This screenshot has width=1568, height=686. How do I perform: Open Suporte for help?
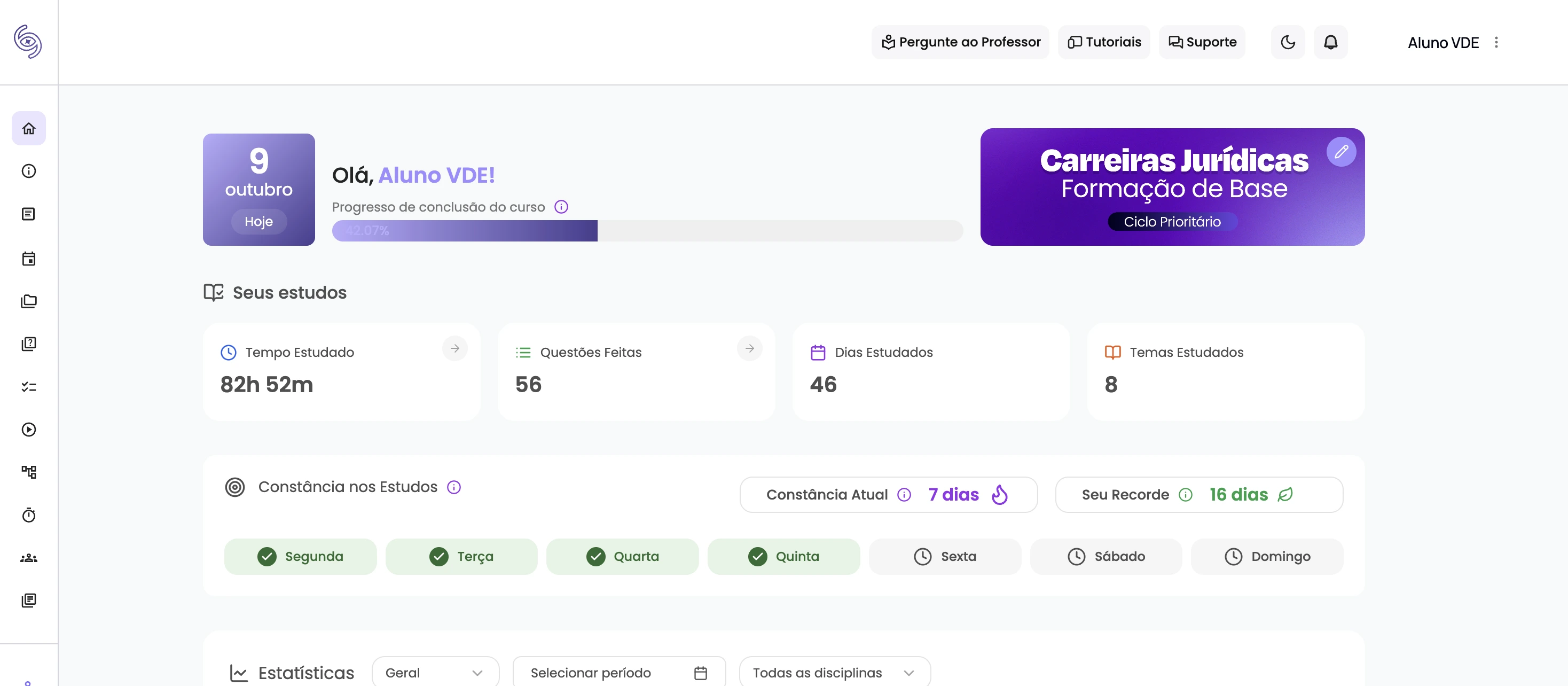coord(1202,42)
